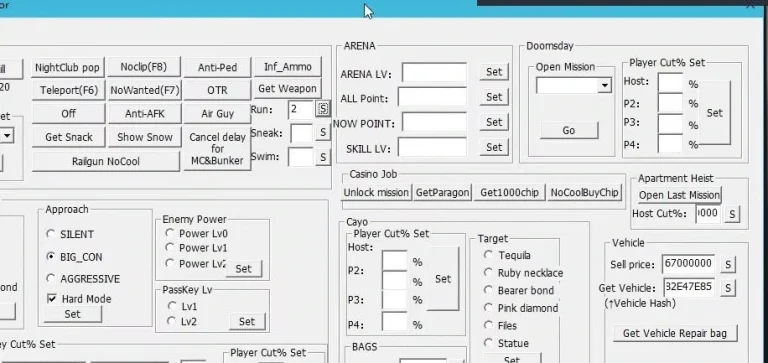Select Power Lv2 enemy power

point(170,264)
